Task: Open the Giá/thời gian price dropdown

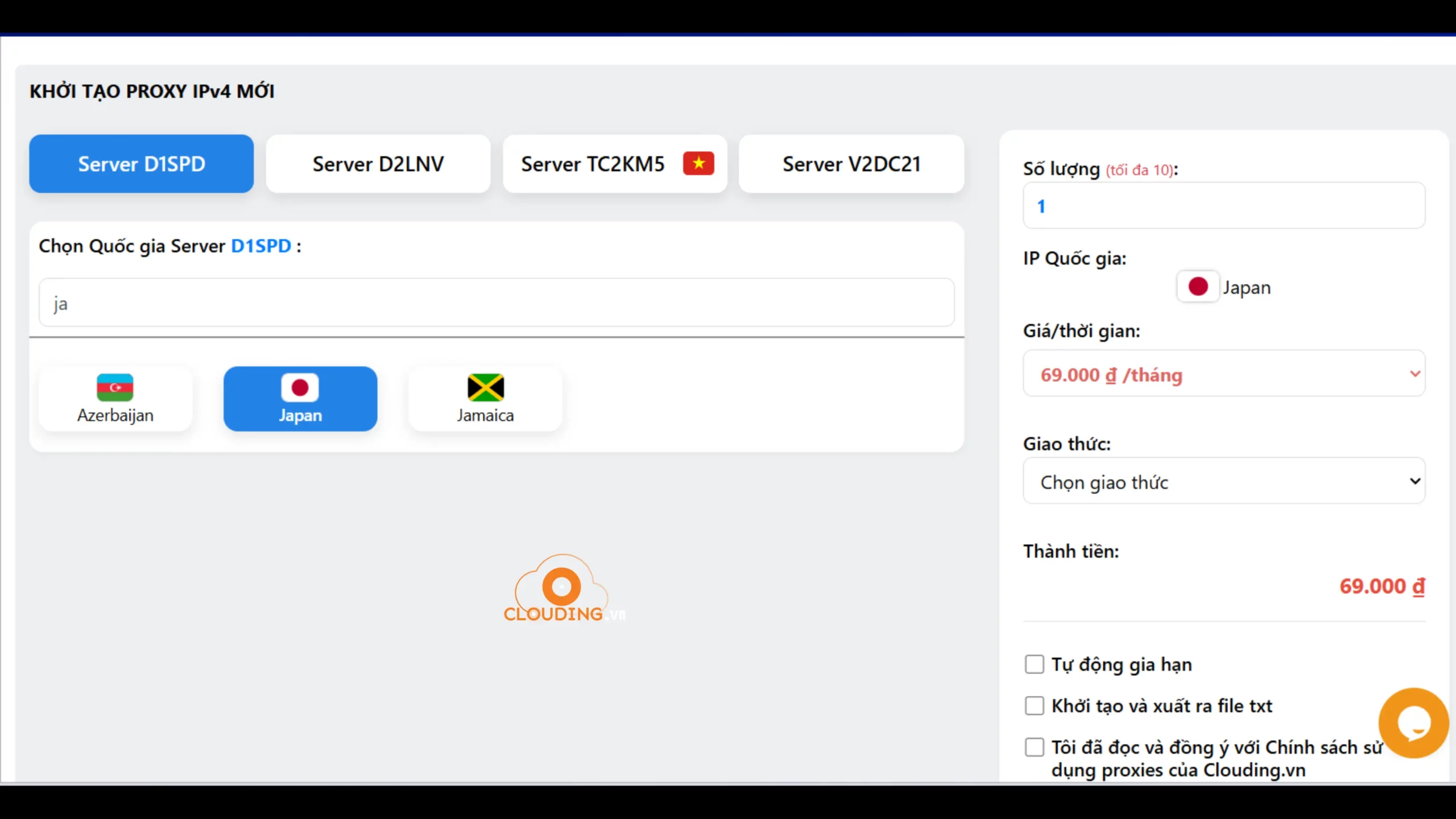Action: (1223, 374)
